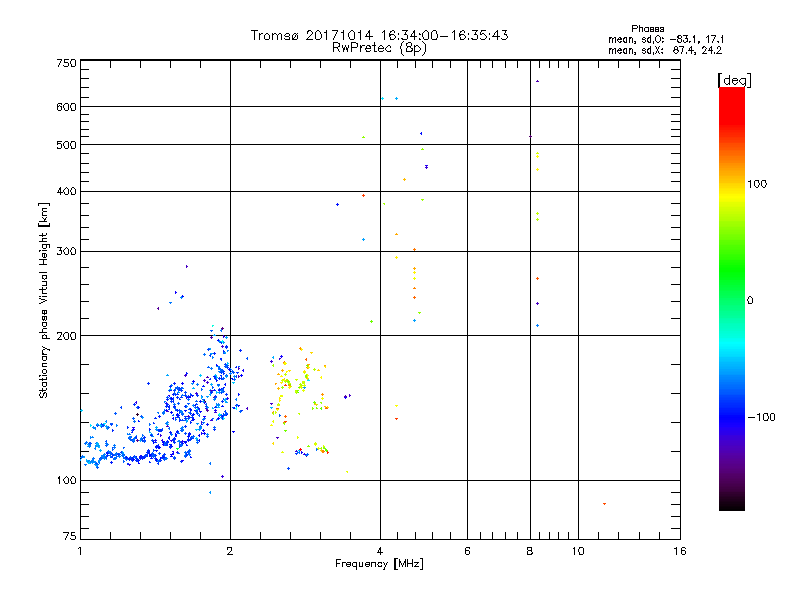Screen dimensions: 800x600
Task: Click the purple point near 700 km above 8 MHz
Action: pyautogui.click(x=537, y=81)
